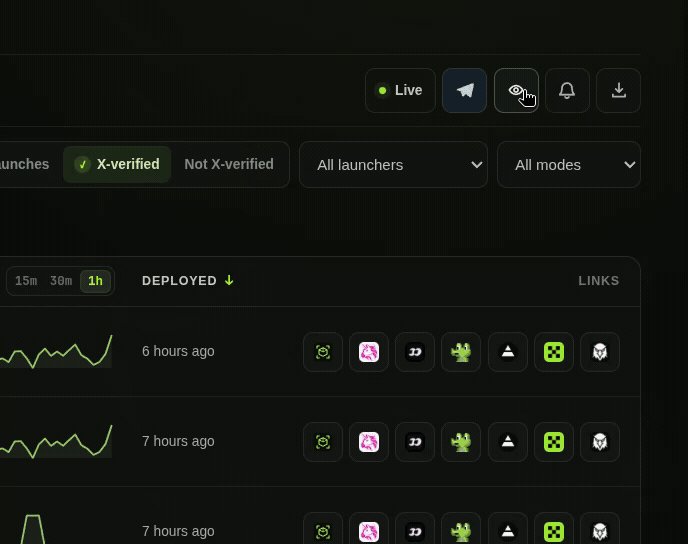This screenshot has height=544, width=688.
Task: Click the LINKS column header
Action: point(598,281)
